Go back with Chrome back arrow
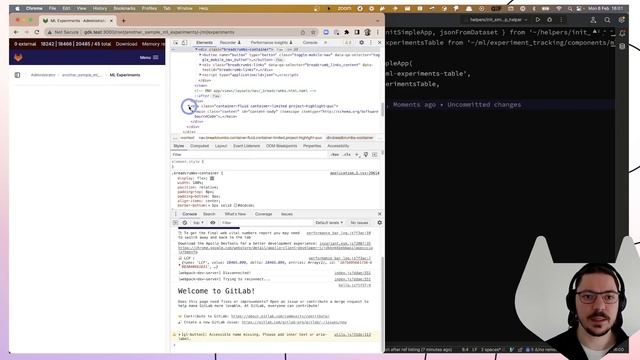The height and width of the screenshot is (360, 640). [x=16, y=32]
